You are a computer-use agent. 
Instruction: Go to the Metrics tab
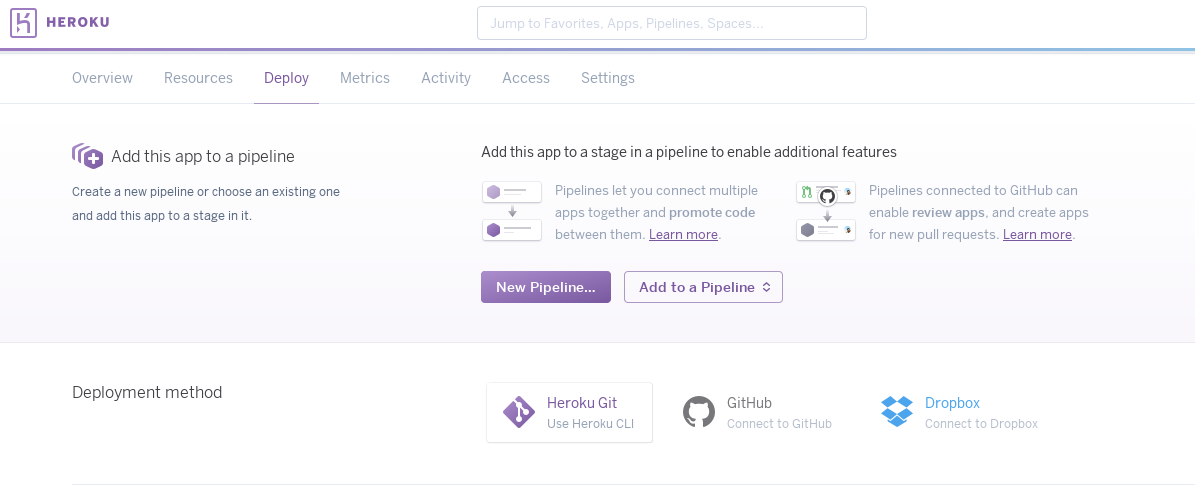365,78
